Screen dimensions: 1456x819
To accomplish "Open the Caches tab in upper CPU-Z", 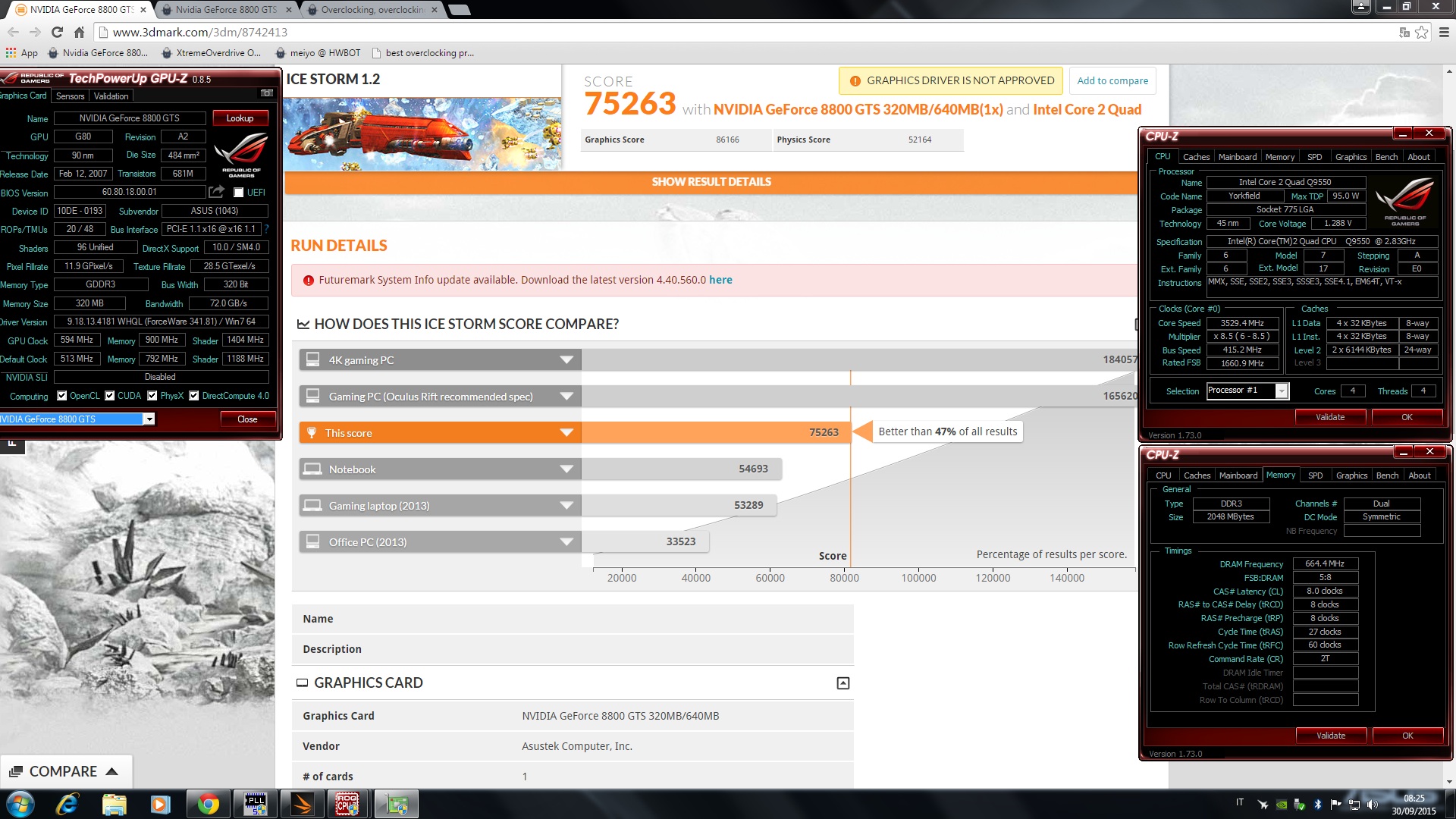I will pyautogui.click(x=1196, y=157).
